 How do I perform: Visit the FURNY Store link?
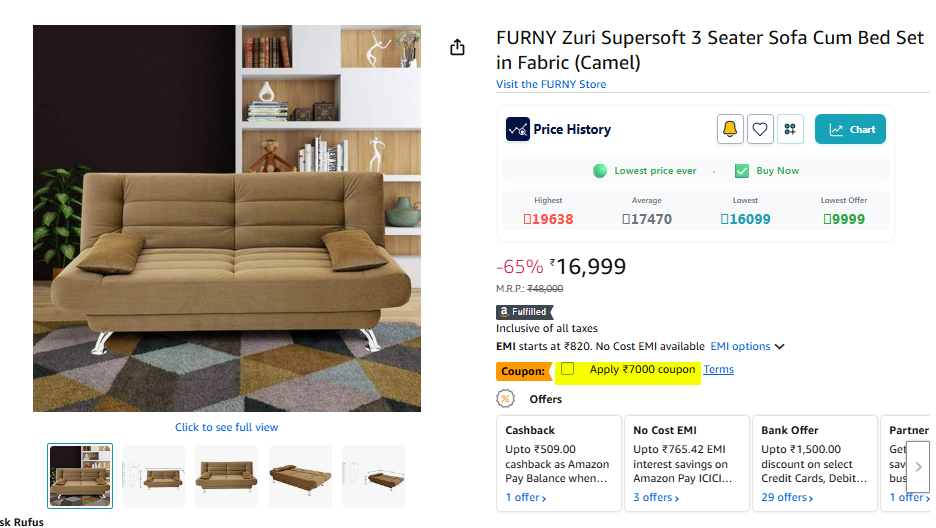(551, 84)
